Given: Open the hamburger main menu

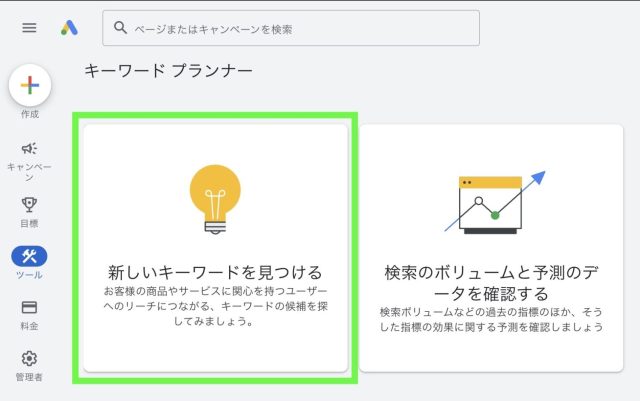Looking at the screenshot, I should pos(29,28).
